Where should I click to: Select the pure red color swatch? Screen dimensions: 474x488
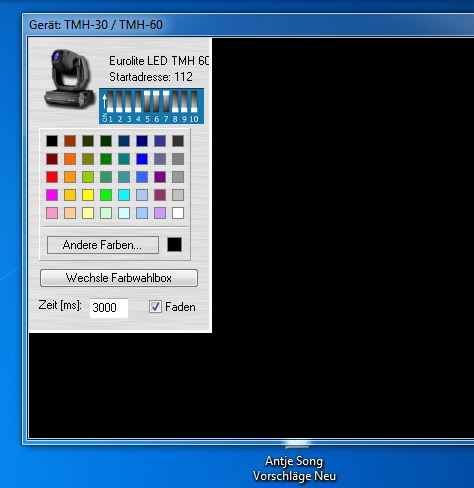[52, 177]
